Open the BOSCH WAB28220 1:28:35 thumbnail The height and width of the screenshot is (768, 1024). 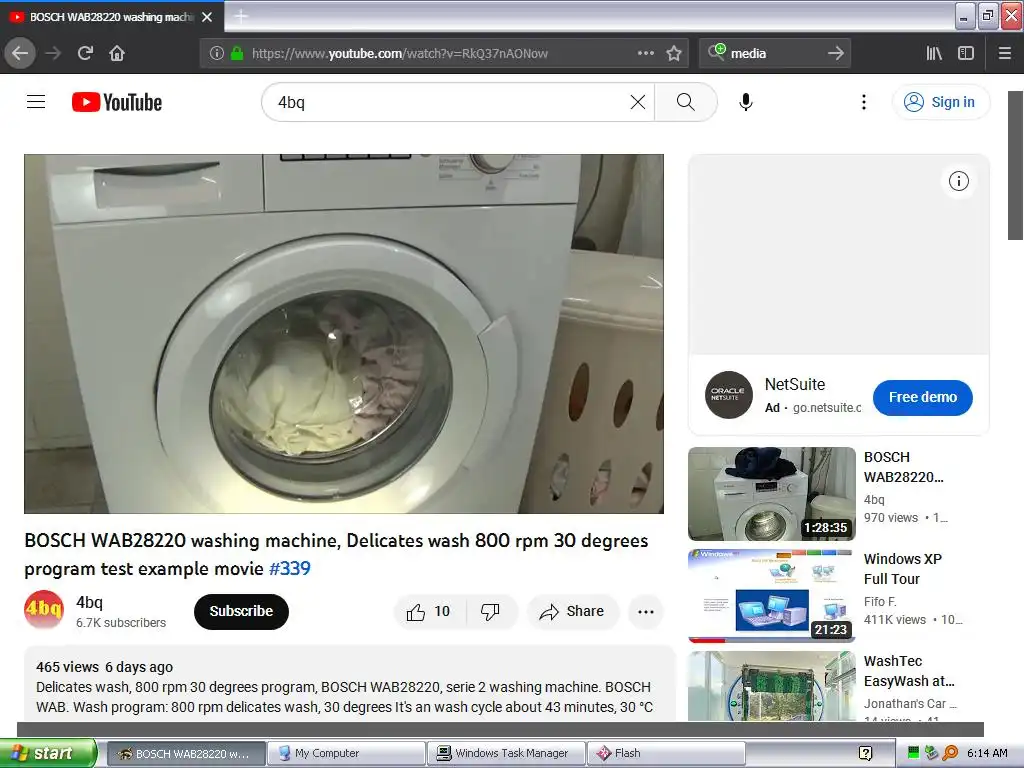[x=772, y=494]
